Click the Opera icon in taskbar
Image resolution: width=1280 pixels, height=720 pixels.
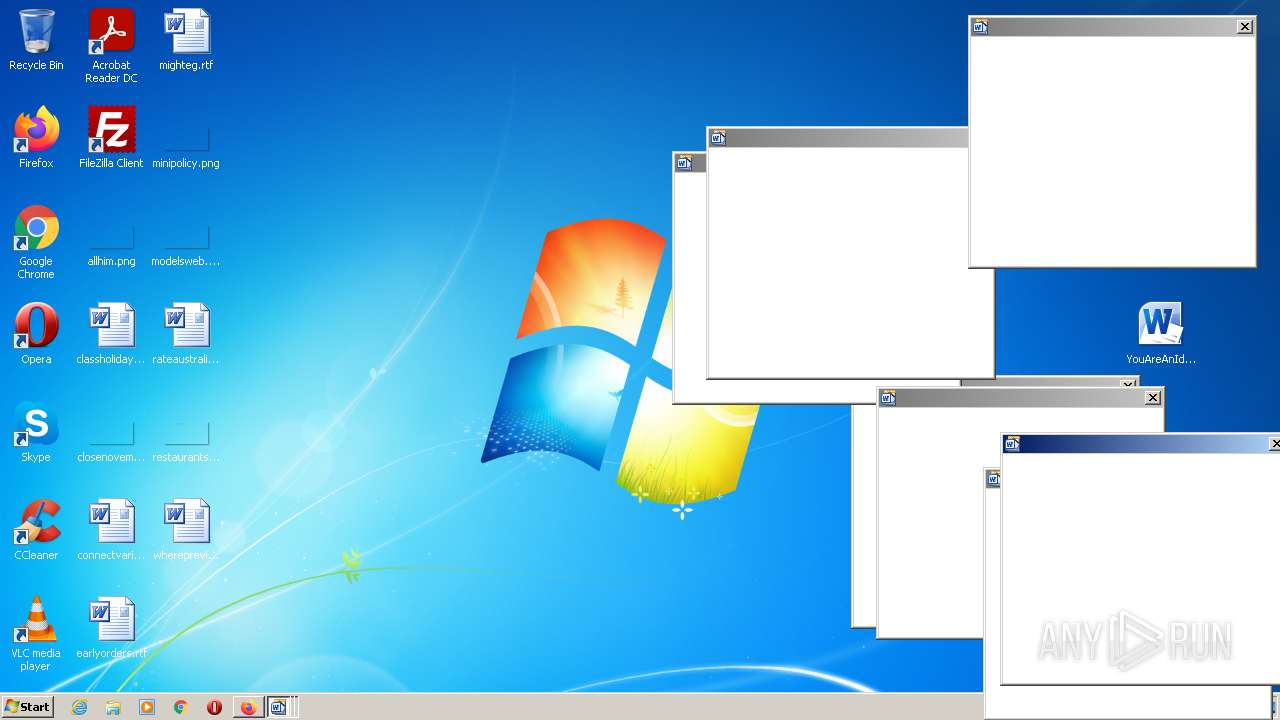[214, 707]
